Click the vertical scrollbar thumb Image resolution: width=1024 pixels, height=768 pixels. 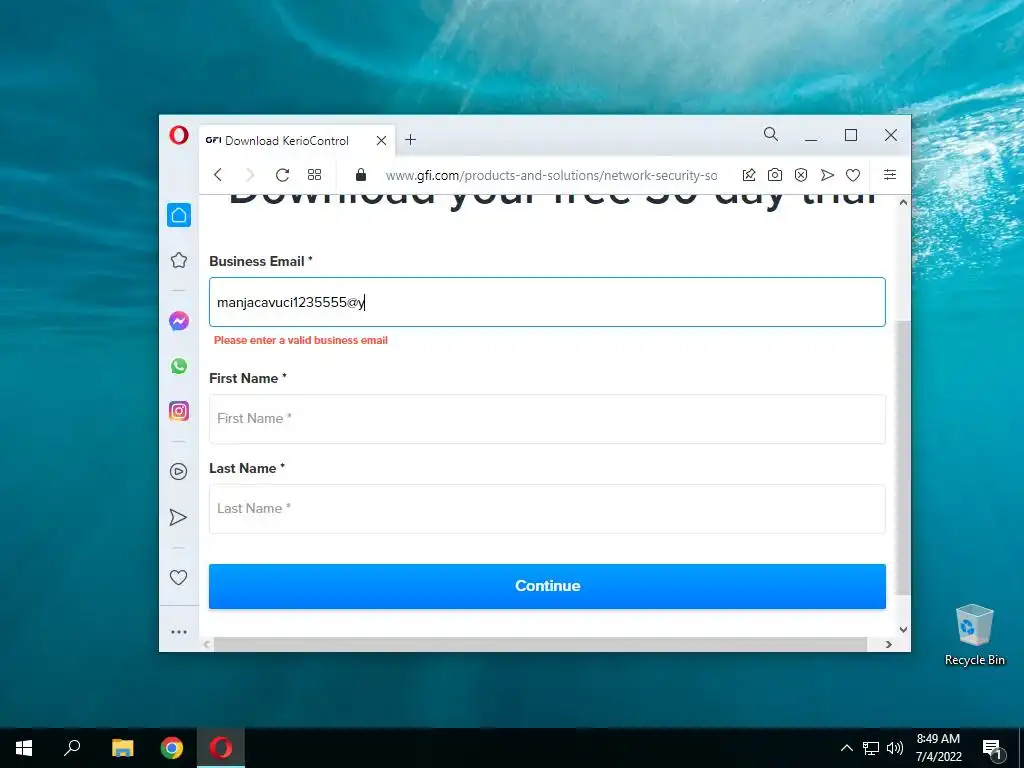(903, 457)
